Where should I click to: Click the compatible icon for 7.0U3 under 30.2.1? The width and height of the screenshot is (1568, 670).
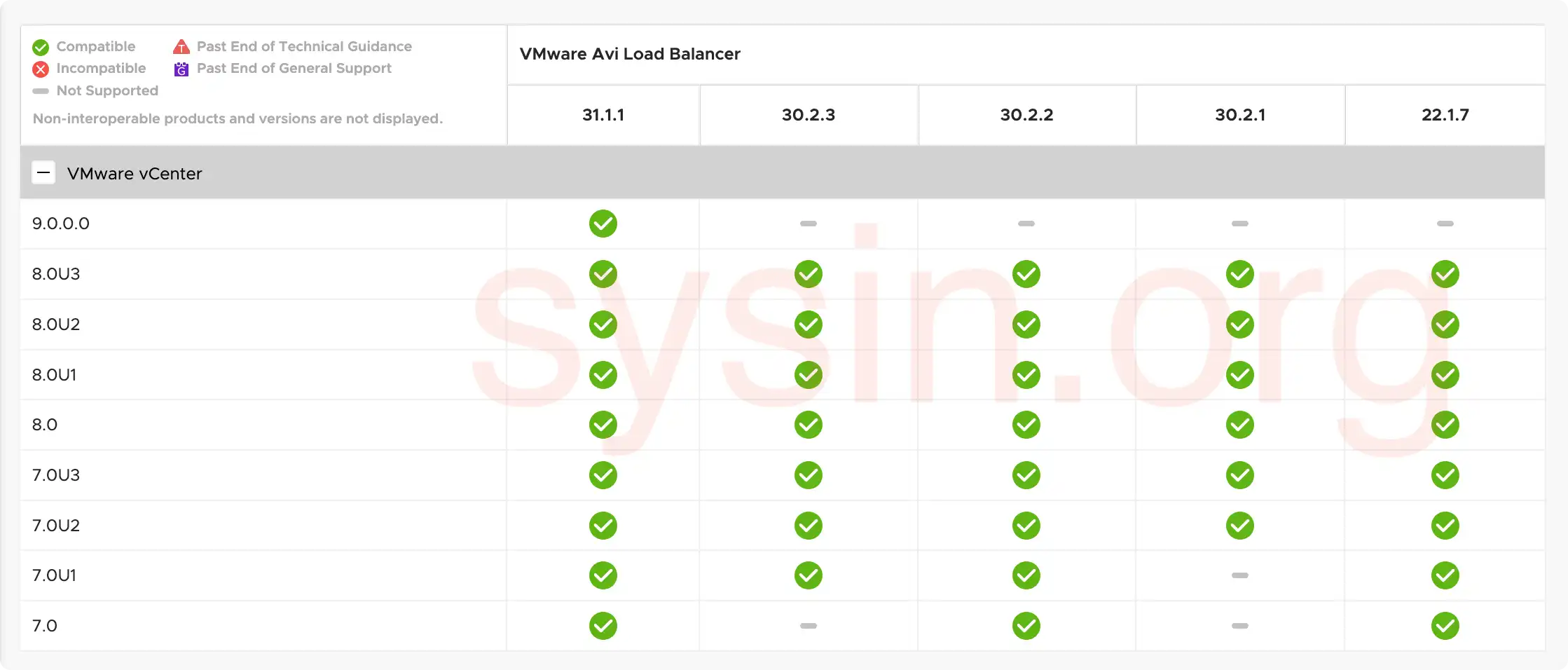[x=1240, y=475]
